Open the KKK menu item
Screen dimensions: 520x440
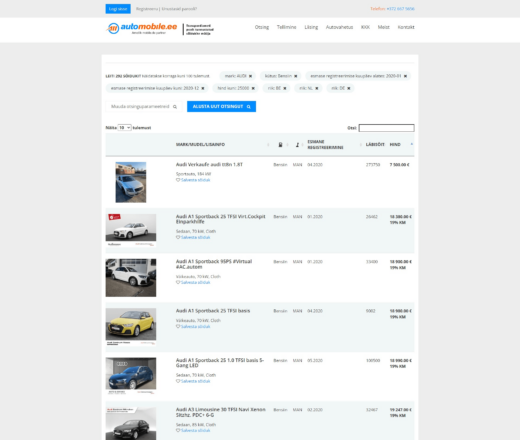[365, 27]
